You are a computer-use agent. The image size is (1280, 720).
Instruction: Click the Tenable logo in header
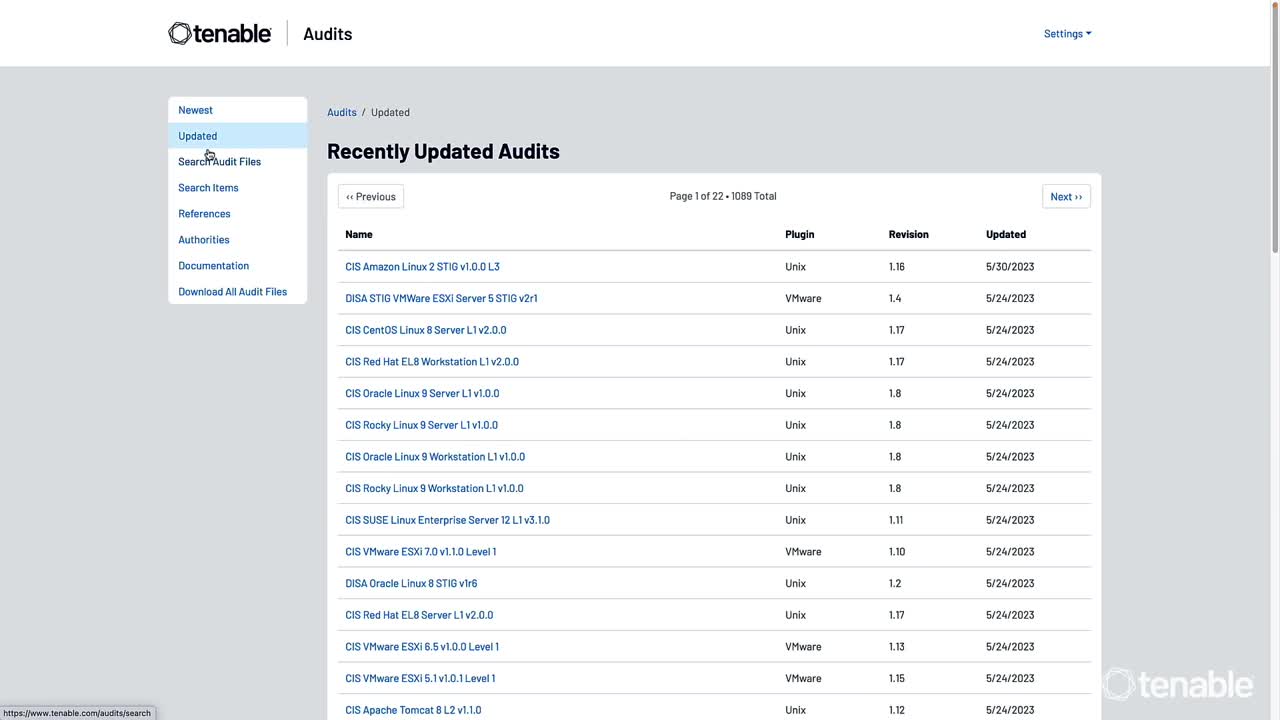click(220, 34)
